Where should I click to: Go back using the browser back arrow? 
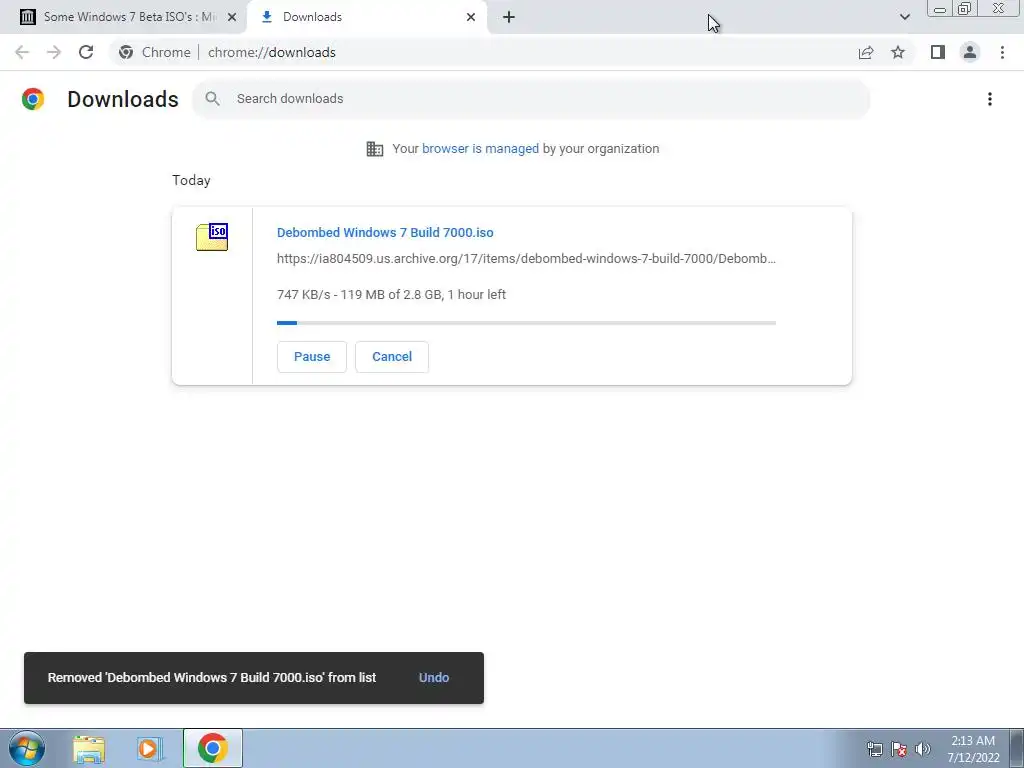22,52
